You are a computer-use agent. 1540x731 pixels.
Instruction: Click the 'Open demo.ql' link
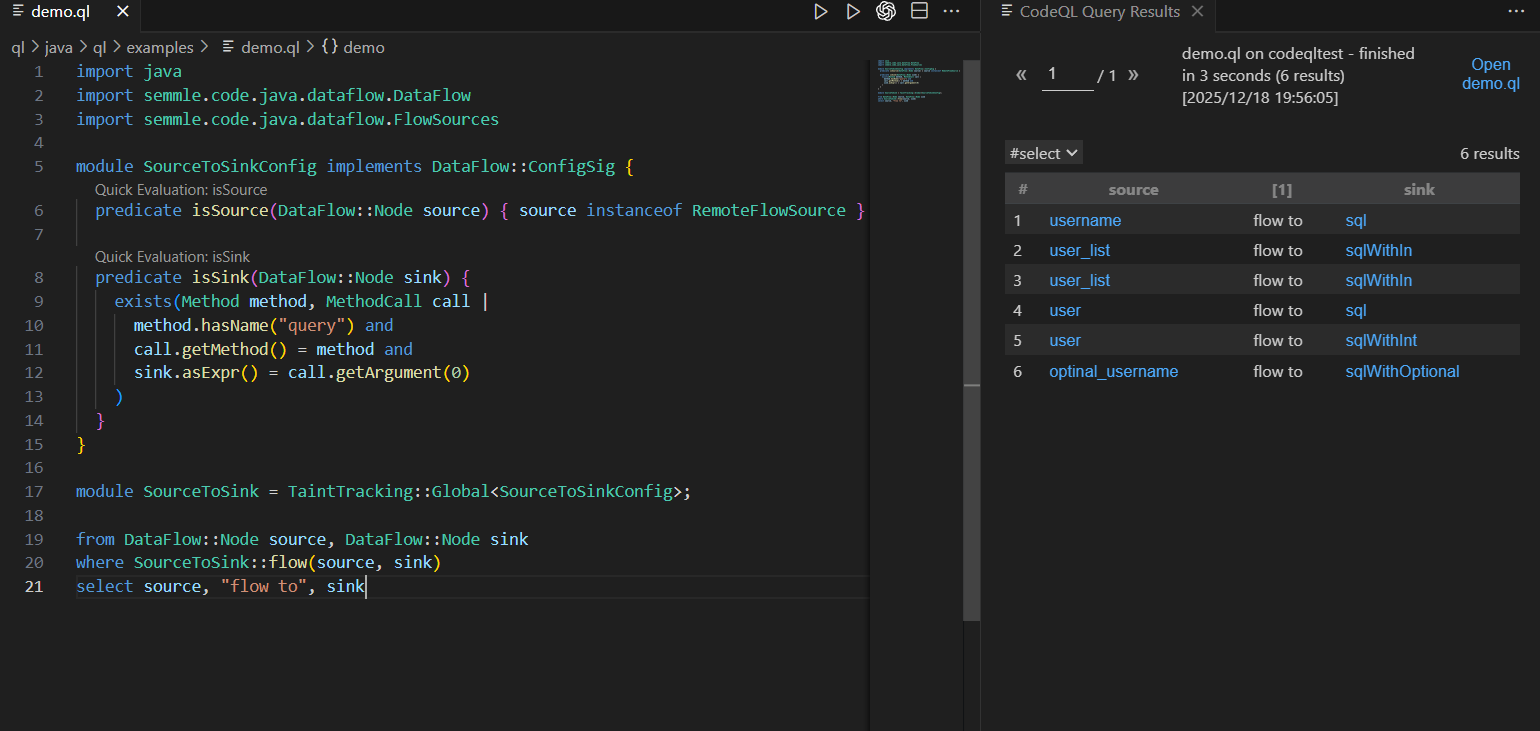[1490, 74]
